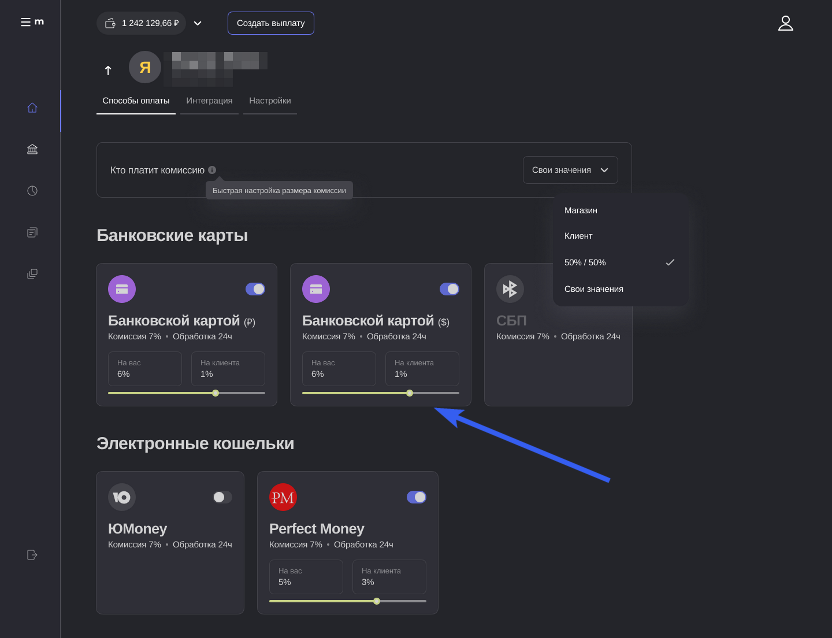Image resolution: width=832 pixels, height=638 pixels.
Task: Enable the ЮMoney payment switch
Action: (222, 497)
